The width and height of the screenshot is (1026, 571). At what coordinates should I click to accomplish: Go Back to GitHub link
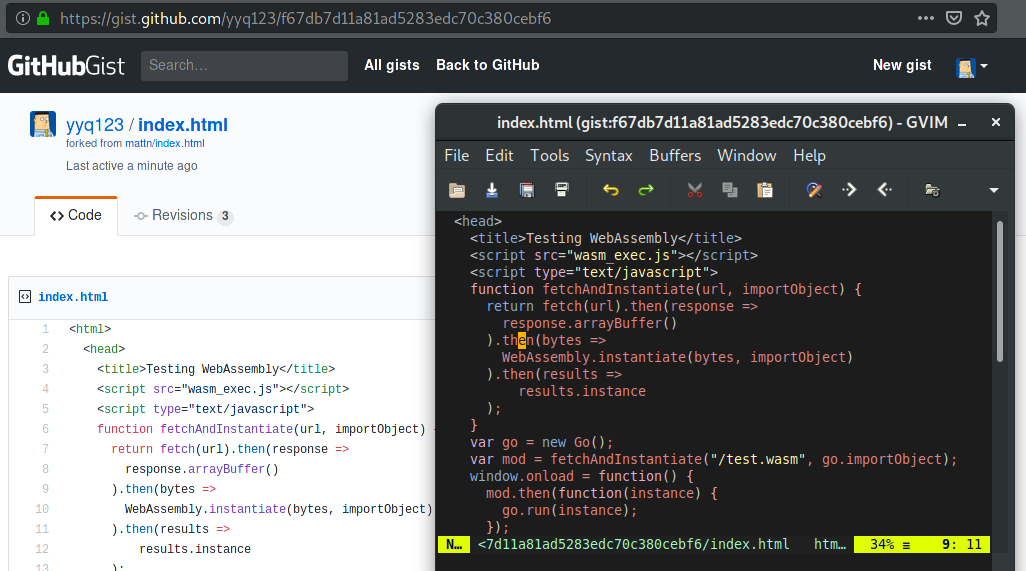pyautogui.click(x=487, y=65)
